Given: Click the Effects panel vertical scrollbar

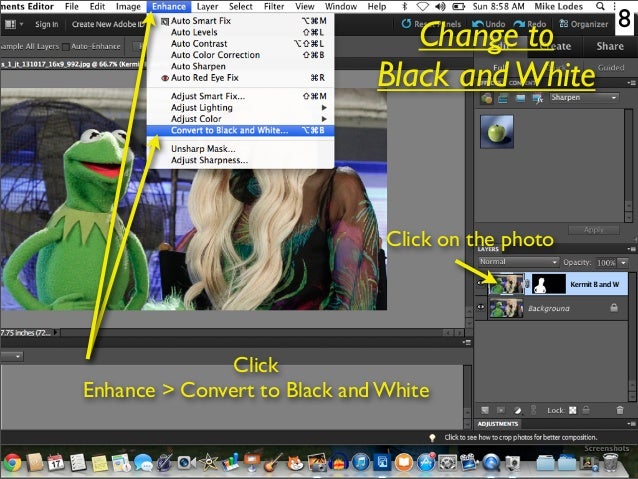Looking at the screenshot, I should (629, 166).
